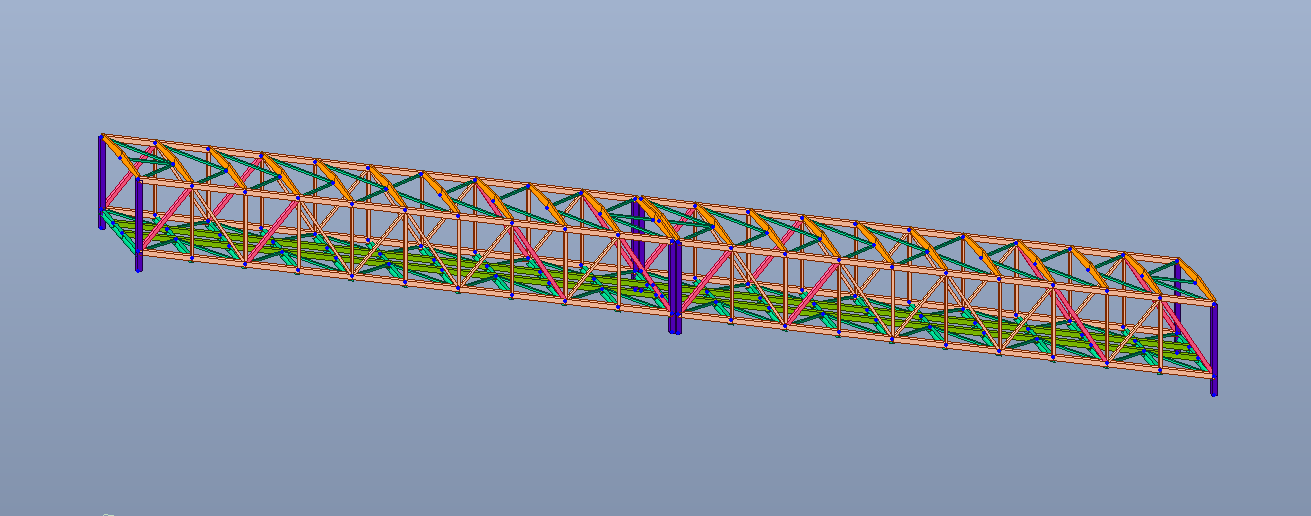Select the green deck surface in right span
The width and height of the screenshot is (1311, 516).
900,318
